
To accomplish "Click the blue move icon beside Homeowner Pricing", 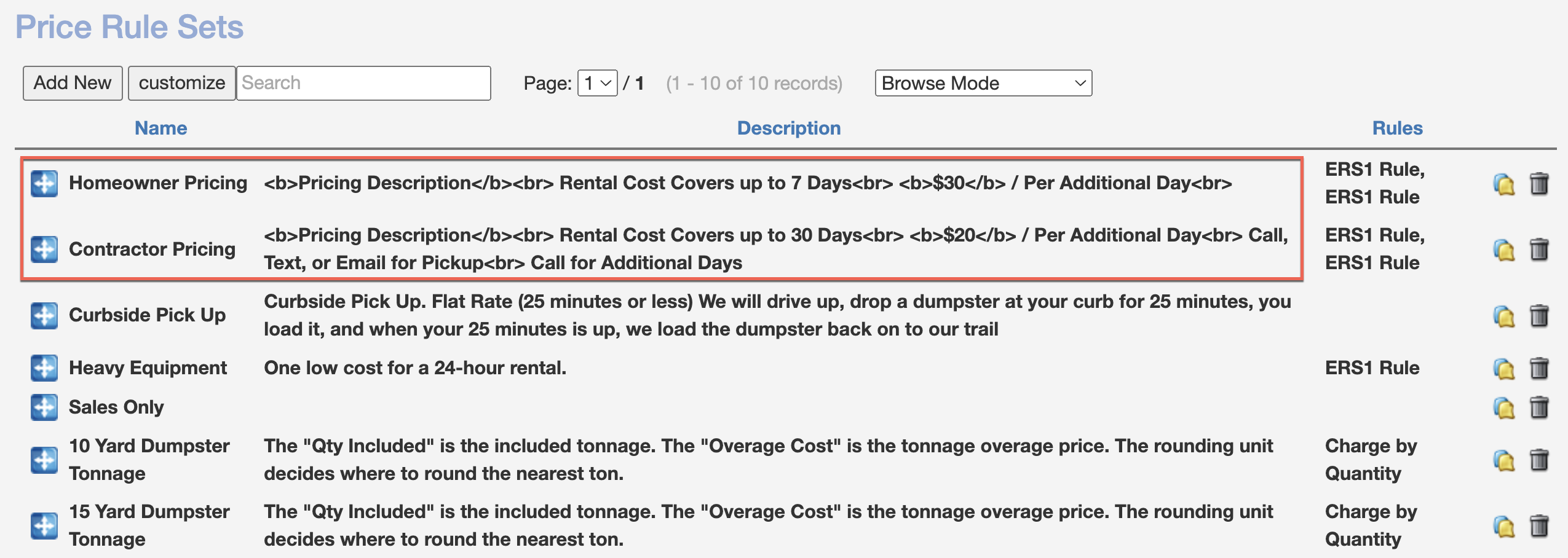I will tap(44, 184).
